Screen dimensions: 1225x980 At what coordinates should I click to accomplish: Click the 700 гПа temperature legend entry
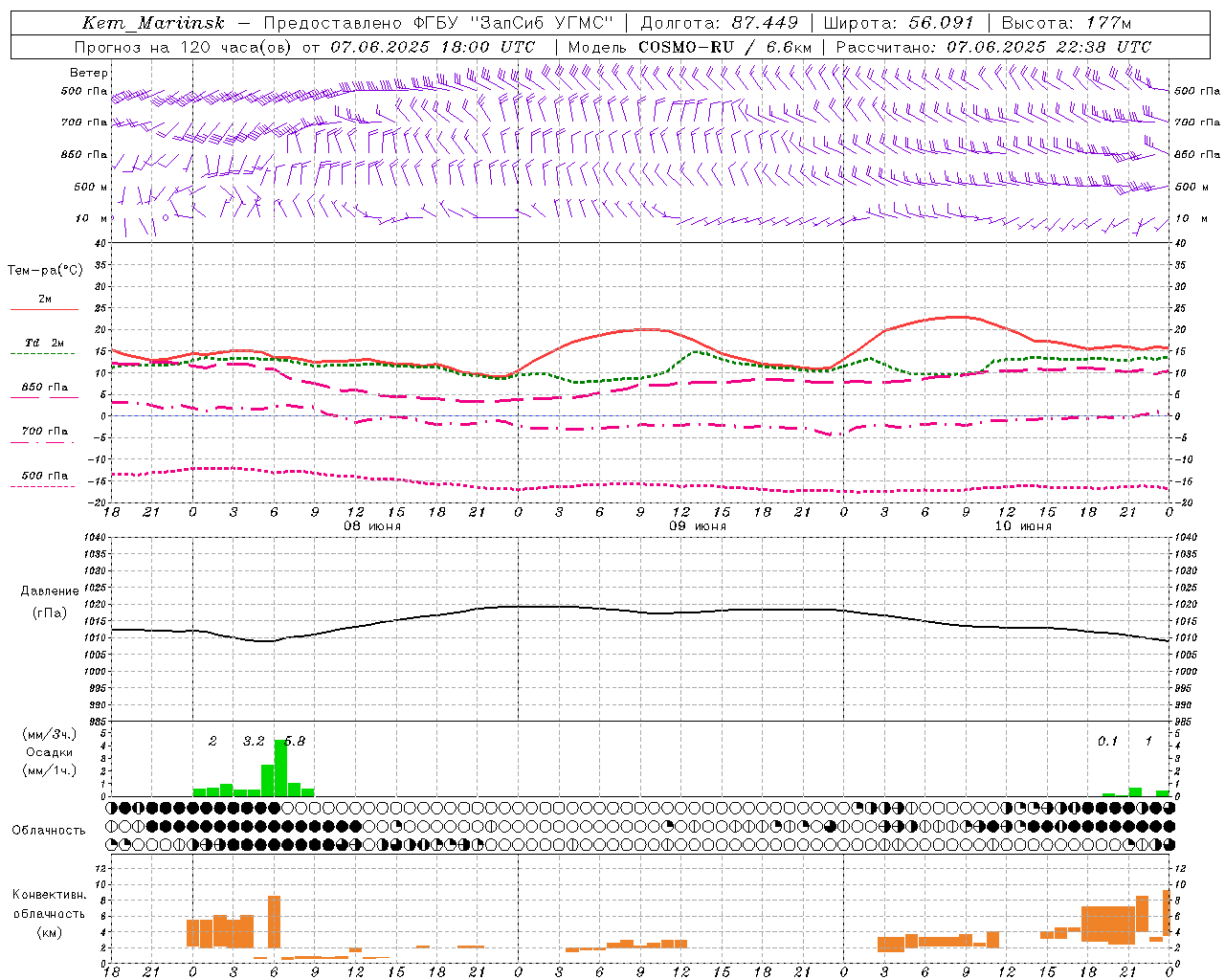tap(45, 432)
